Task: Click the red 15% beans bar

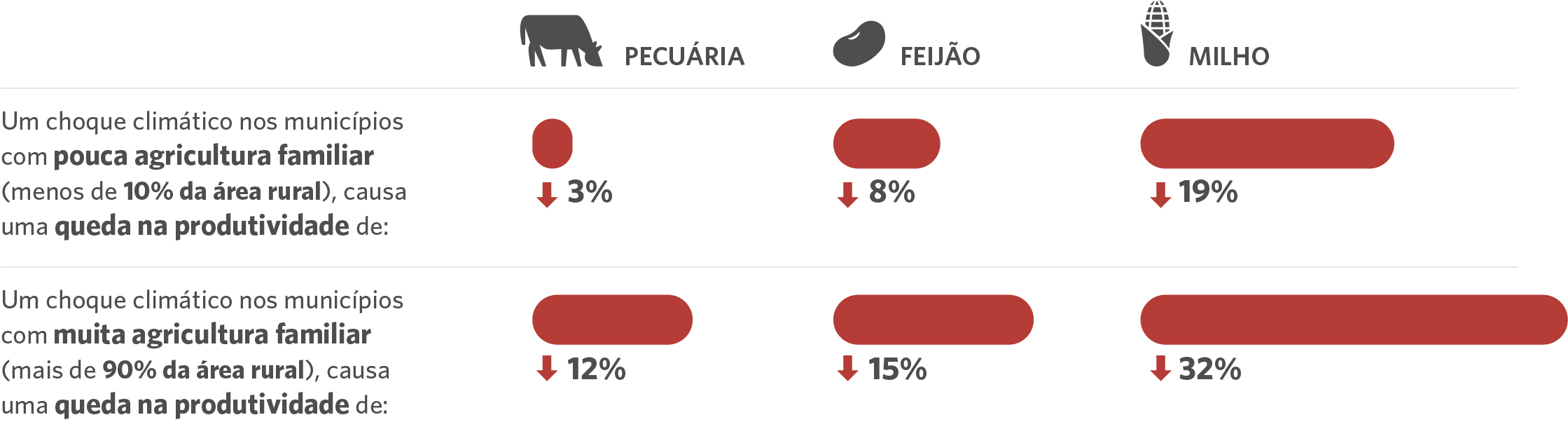Action: (934, 320)
